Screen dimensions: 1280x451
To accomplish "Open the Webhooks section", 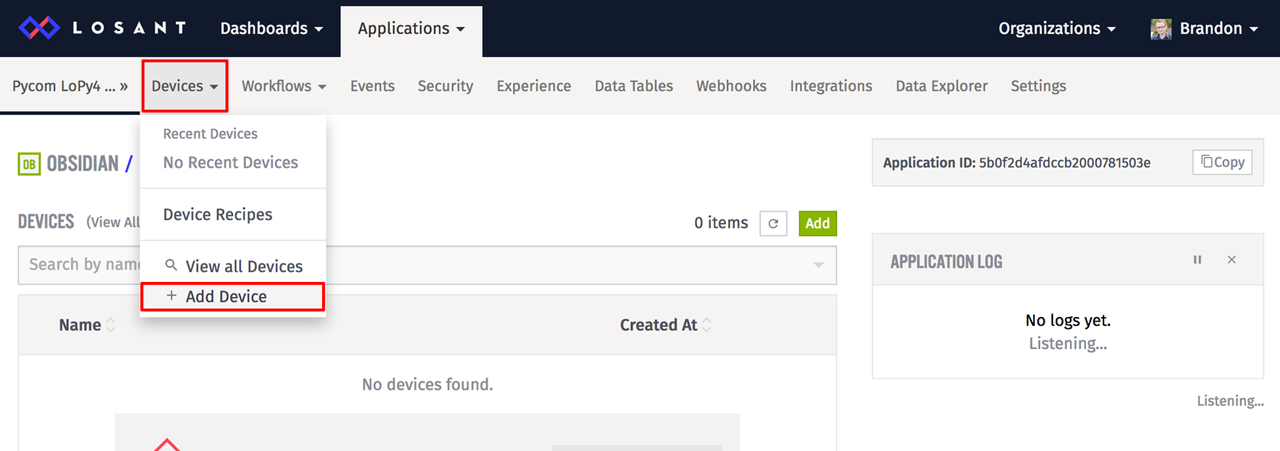I will [731, 86].
